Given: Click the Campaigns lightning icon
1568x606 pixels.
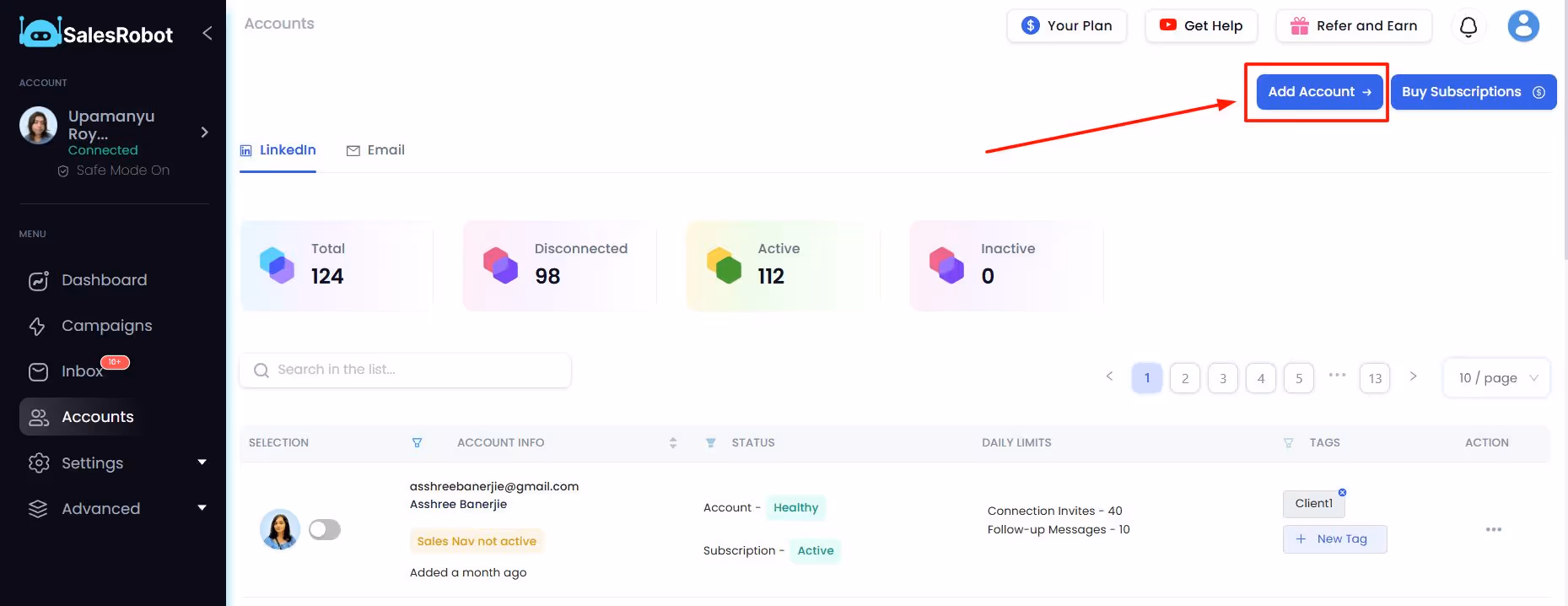Looking at the screenshot, I should coord(37,326).
